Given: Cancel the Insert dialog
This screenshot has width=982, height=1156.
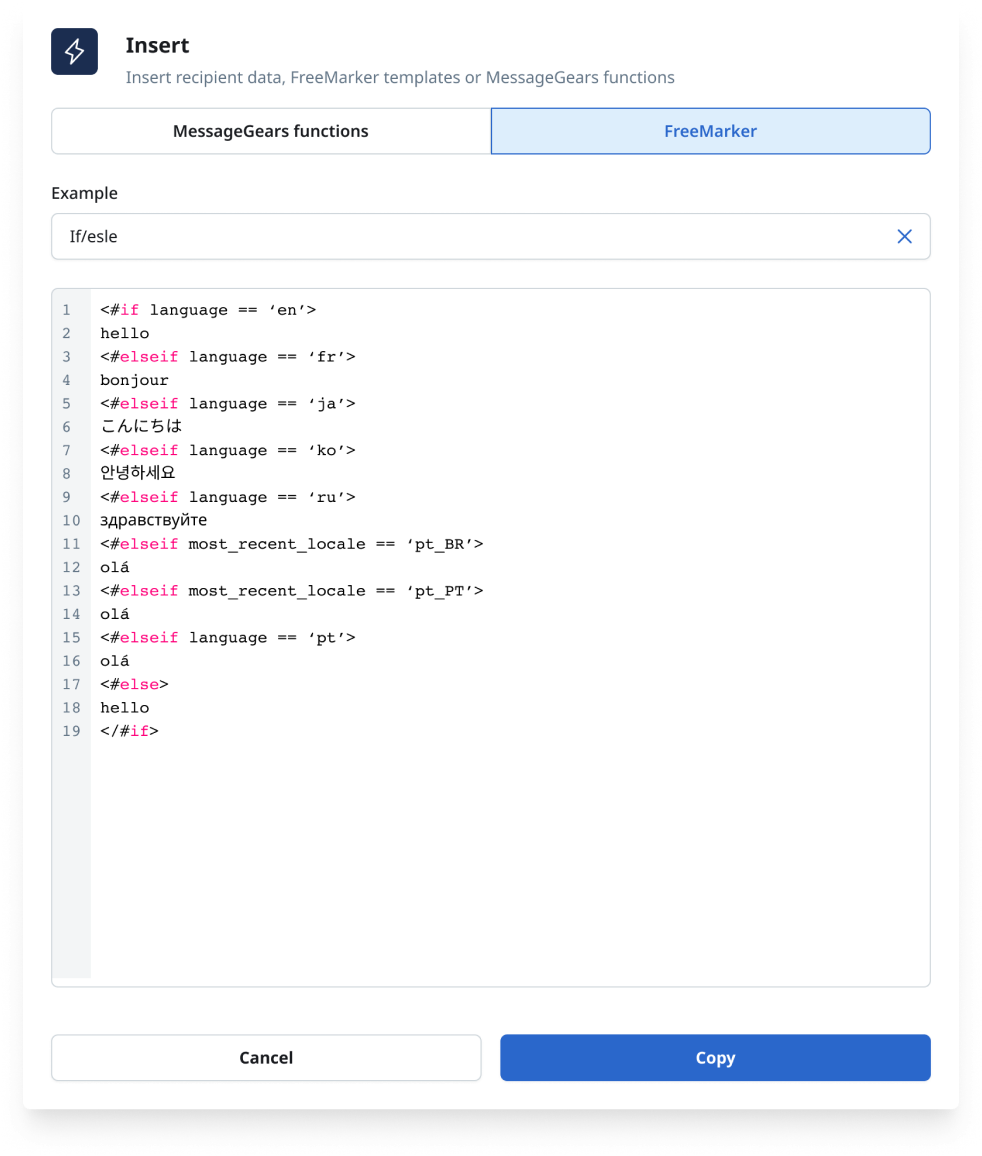Looking at the screenshot, I should [266, 1057].
